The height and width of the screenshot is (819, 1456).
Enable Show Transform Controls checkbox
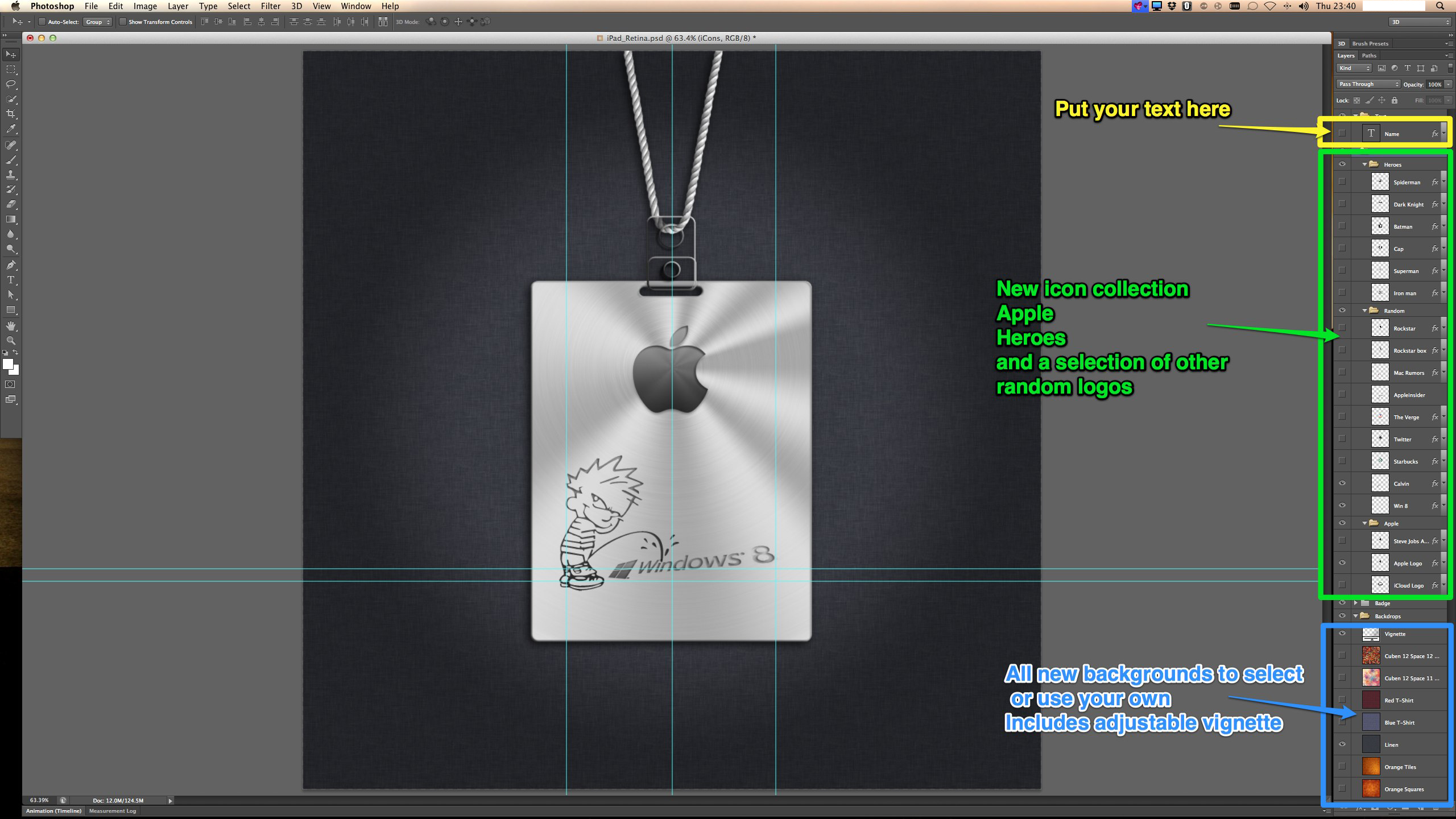click(122, 22)
